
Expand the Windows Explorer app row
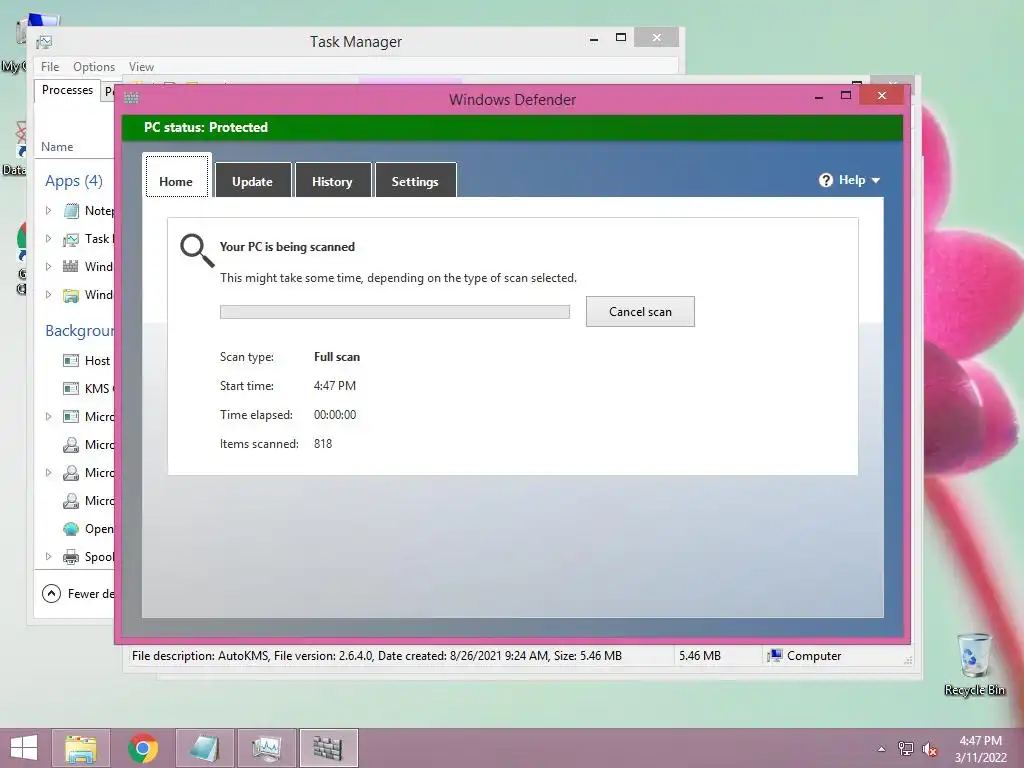(x=48, y=295)
